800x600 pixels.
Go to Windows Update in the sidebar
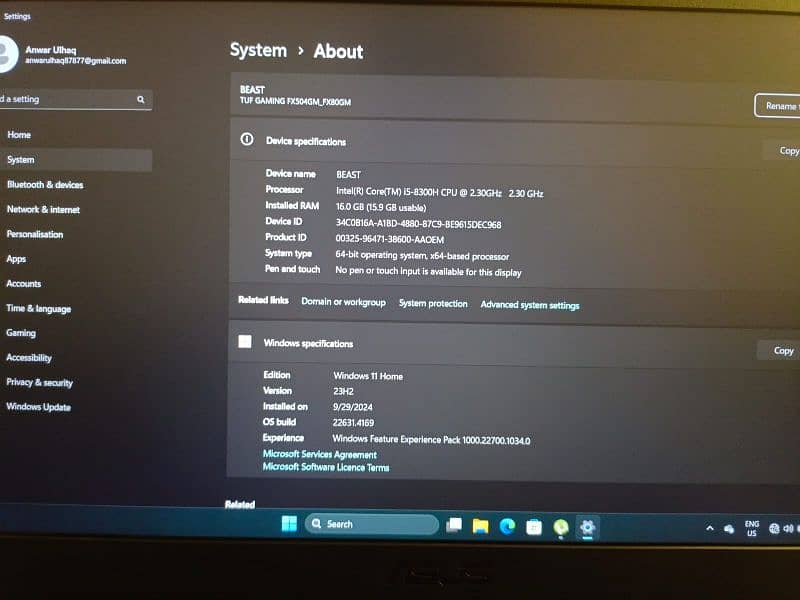[38, 407]
